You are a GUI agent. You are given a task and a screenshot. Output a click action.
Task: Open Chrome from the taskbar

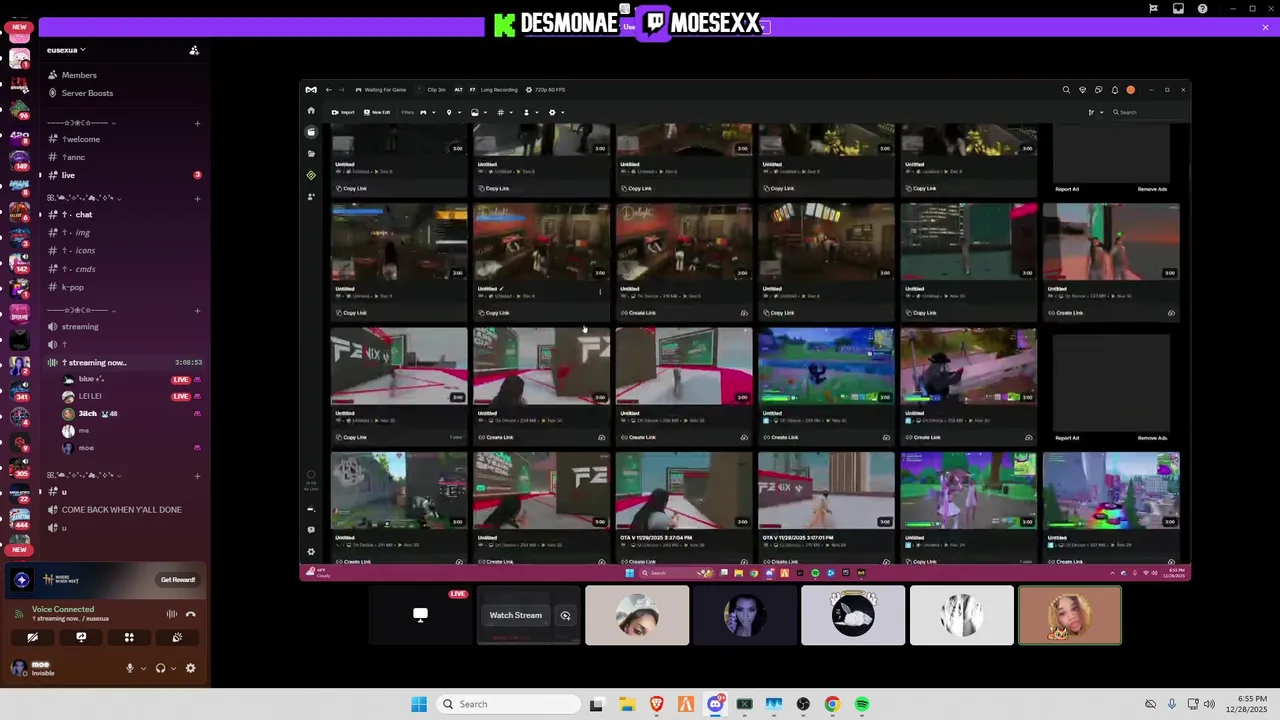coord(832,704)
